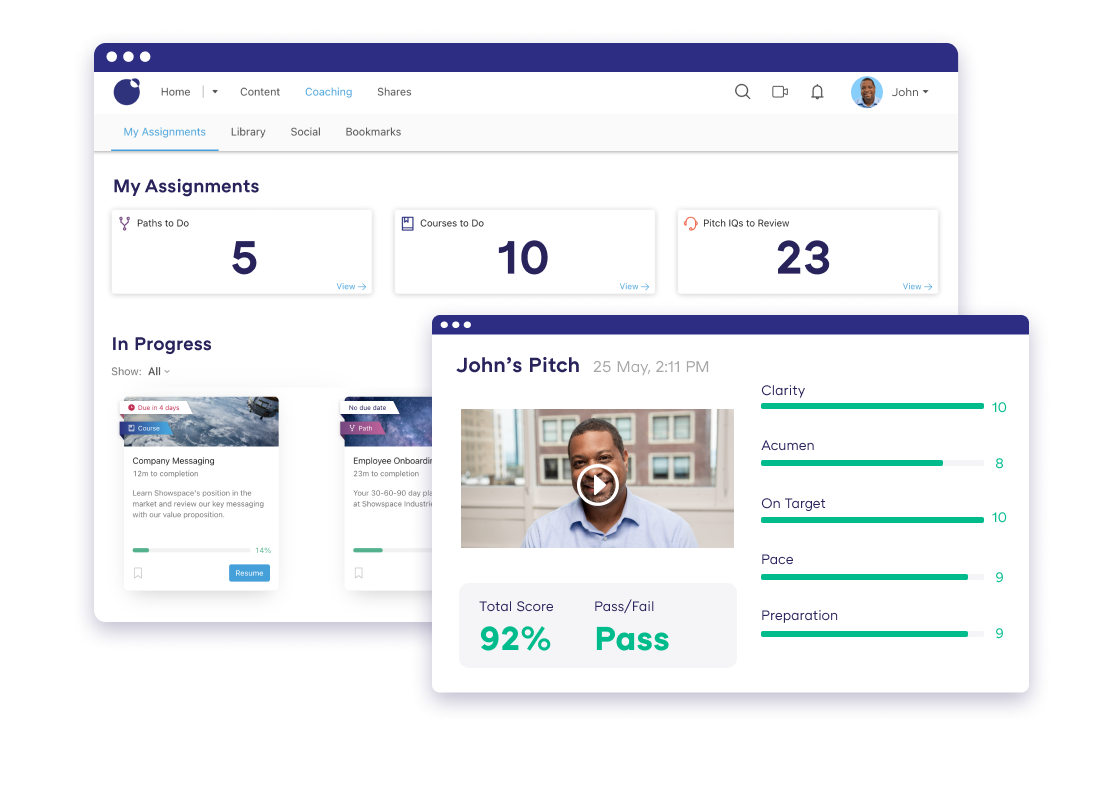Click View link in Pitch IQs to Review
1102x788 pixels.
917,287
